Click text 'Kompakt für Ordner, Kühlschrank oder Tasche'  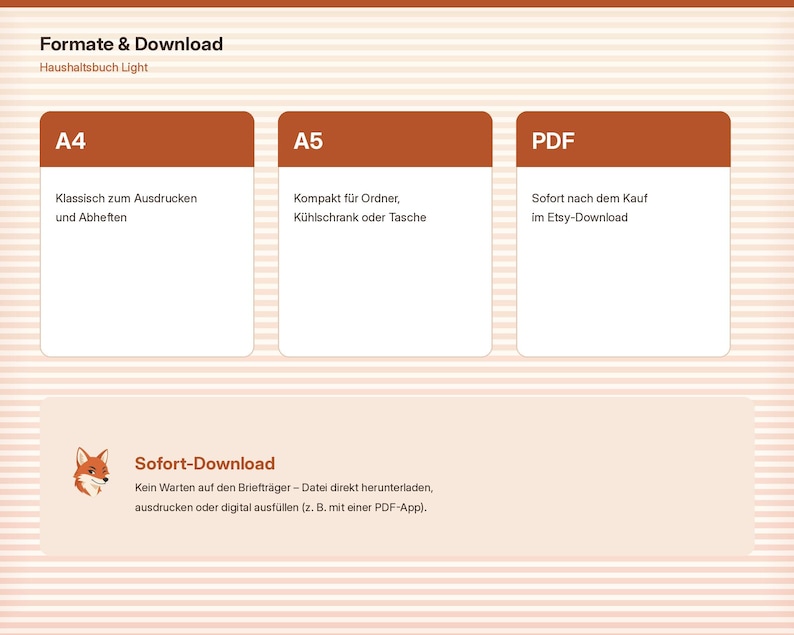(360, 208)
